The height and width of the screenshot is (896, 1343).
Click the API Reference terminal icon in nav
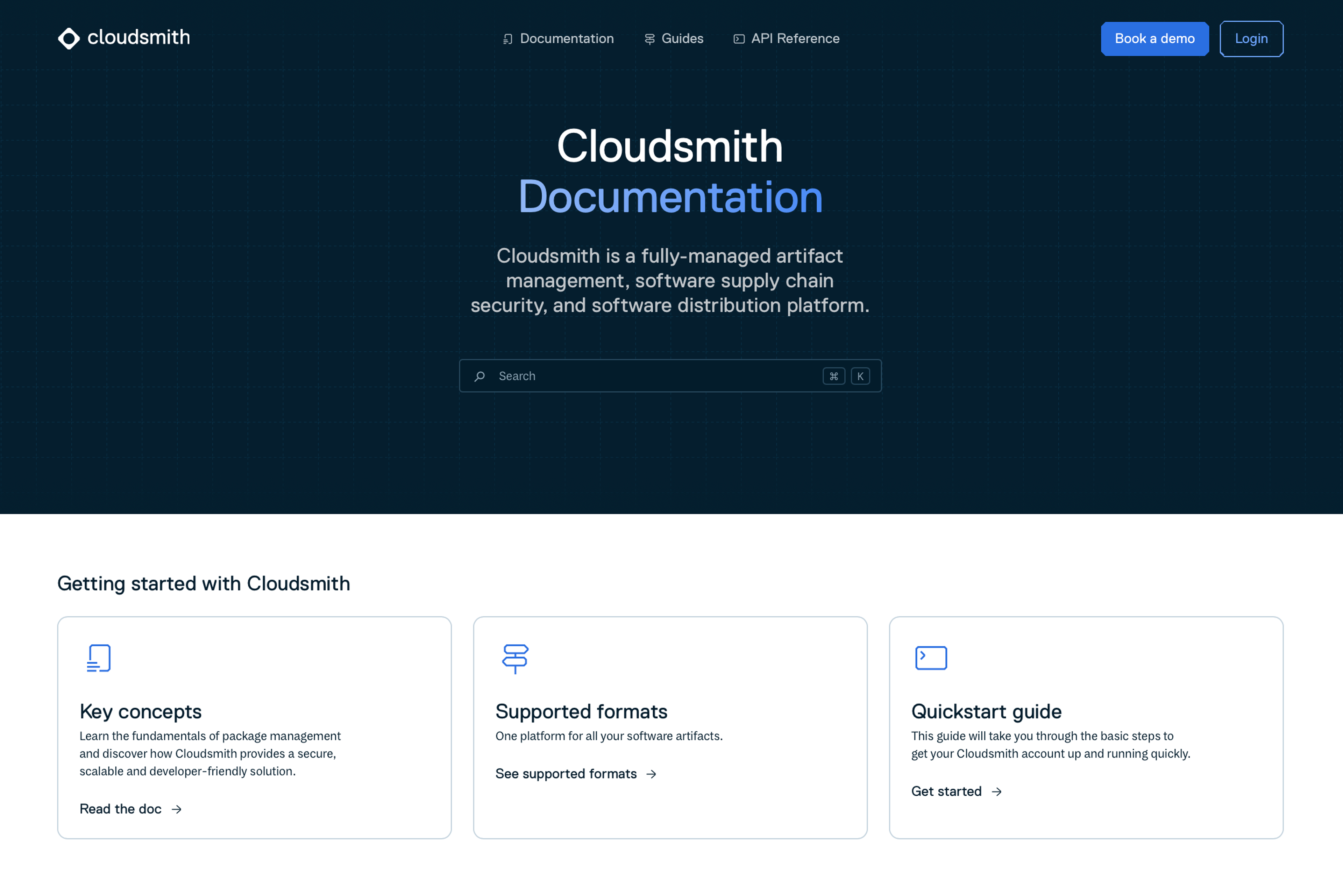click(x=739, y=39)
